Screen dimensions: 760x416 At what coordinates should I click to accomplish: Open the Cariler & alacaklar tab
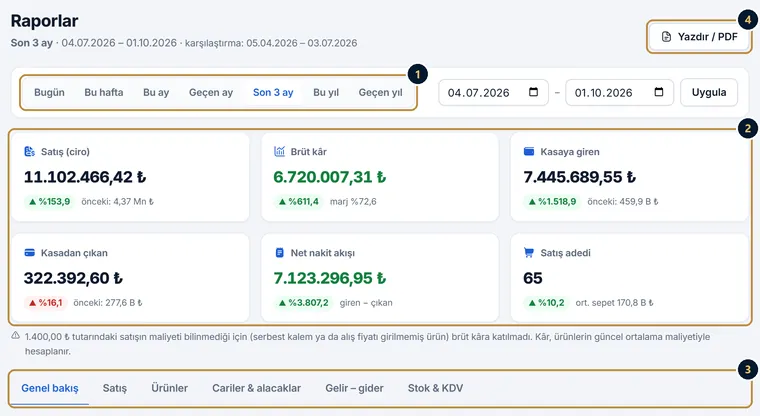256,388
